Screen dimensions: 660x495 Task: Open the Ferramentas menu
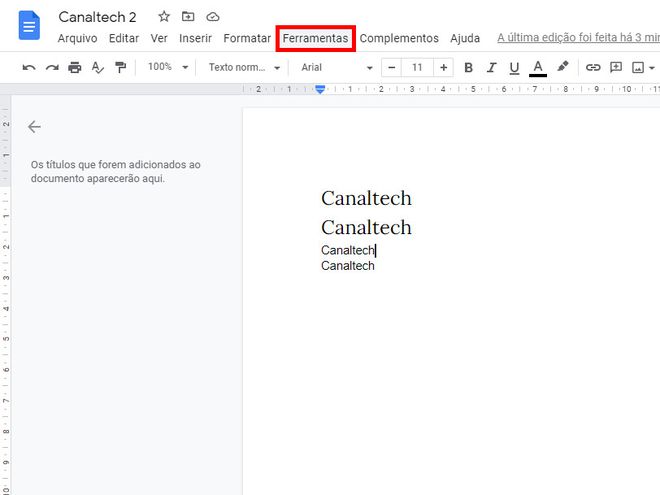(x=315, y=38)
